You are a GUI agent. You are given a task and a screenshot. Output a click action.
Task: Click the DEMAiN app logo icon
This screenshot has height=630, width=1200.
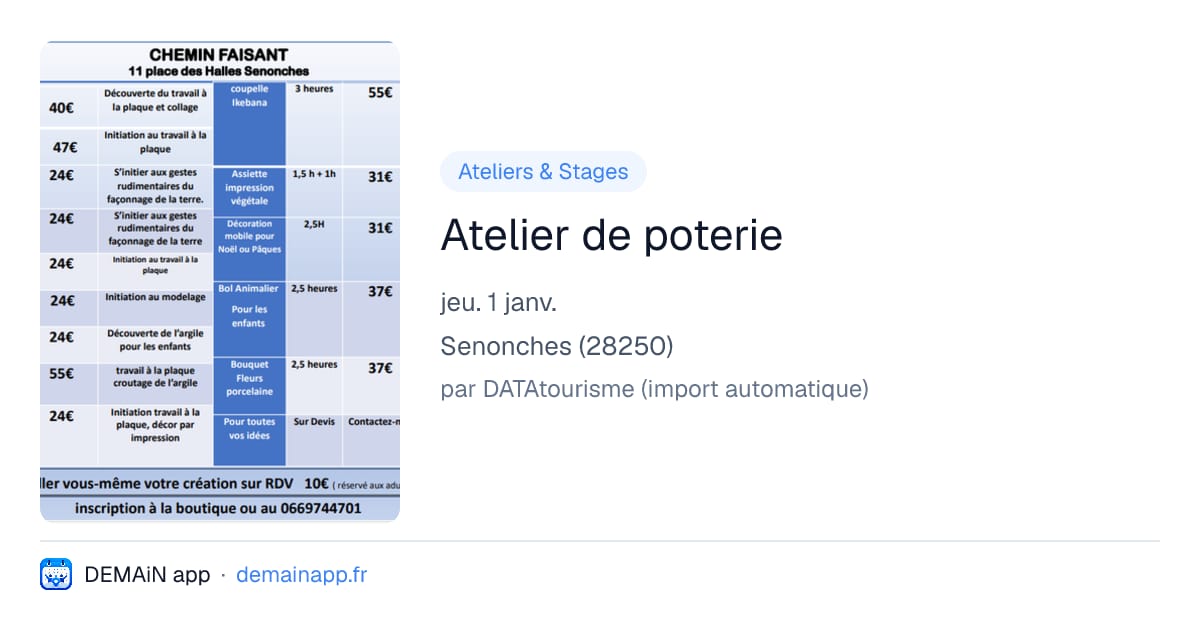pyautogui.click(x=56, y=575)
